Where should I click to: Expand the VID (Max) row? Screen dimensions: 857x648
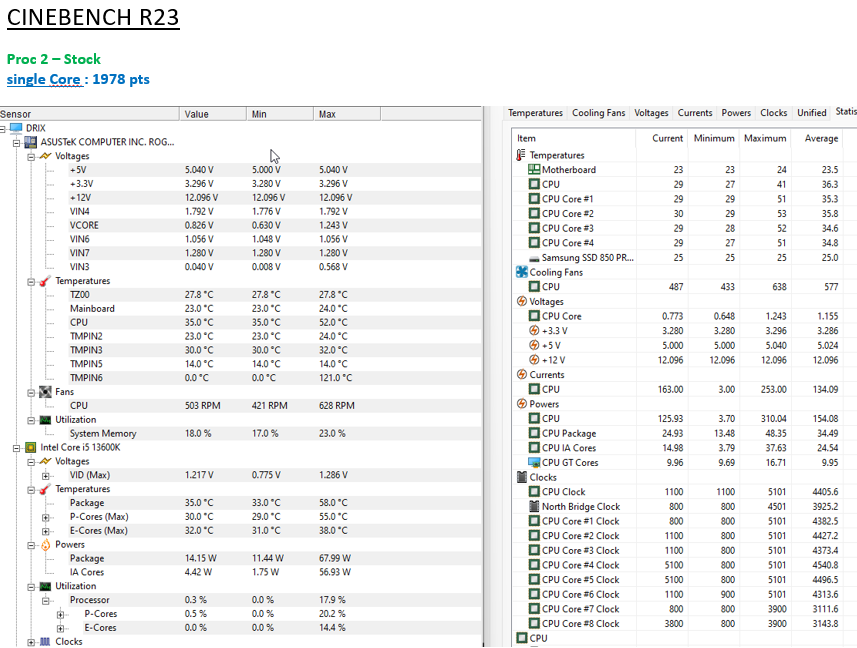[x=46, y=476]
